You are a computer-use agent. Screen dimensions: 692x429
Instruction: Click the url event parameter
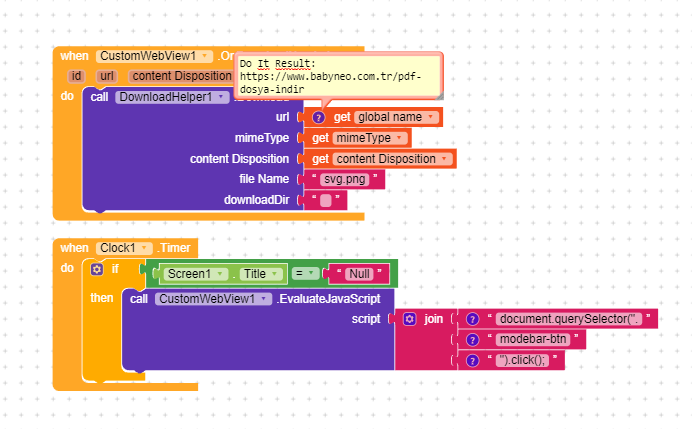pyautogui.click(x=107, y=76)
